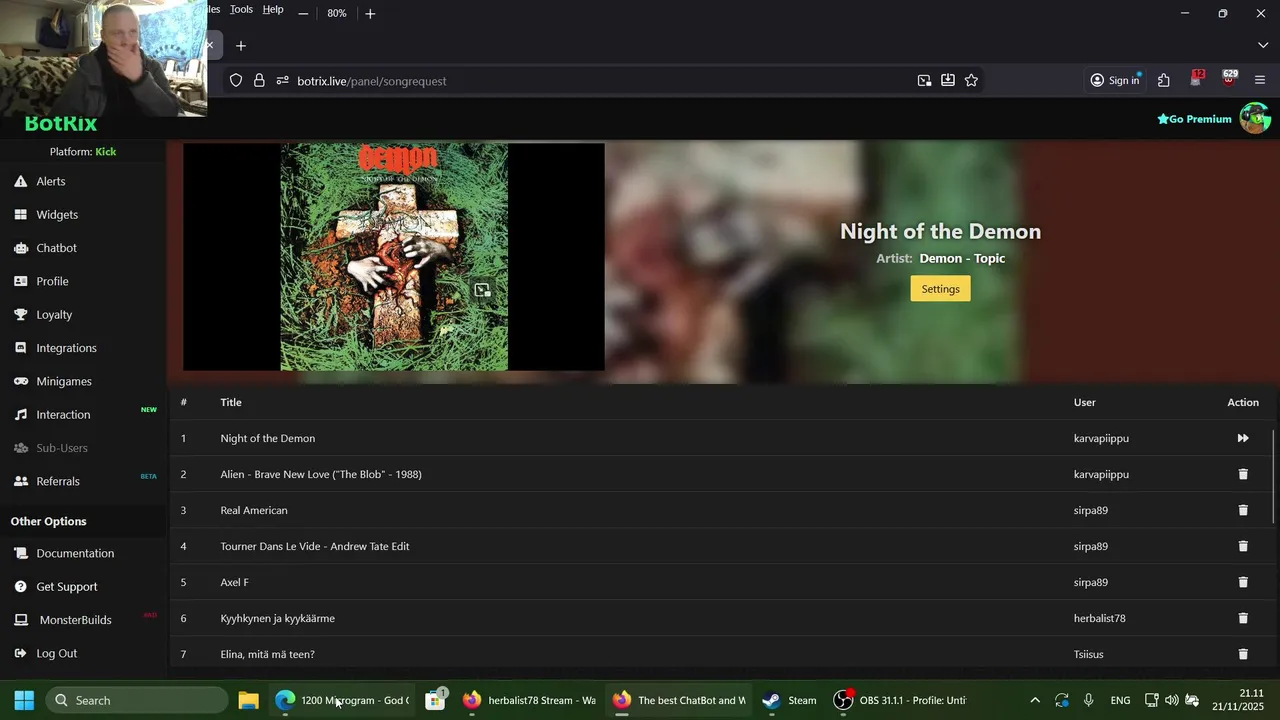Viewport: 1280px width, 720px height.
Task: Open the user avatar menu
Action: (1255, 118)
